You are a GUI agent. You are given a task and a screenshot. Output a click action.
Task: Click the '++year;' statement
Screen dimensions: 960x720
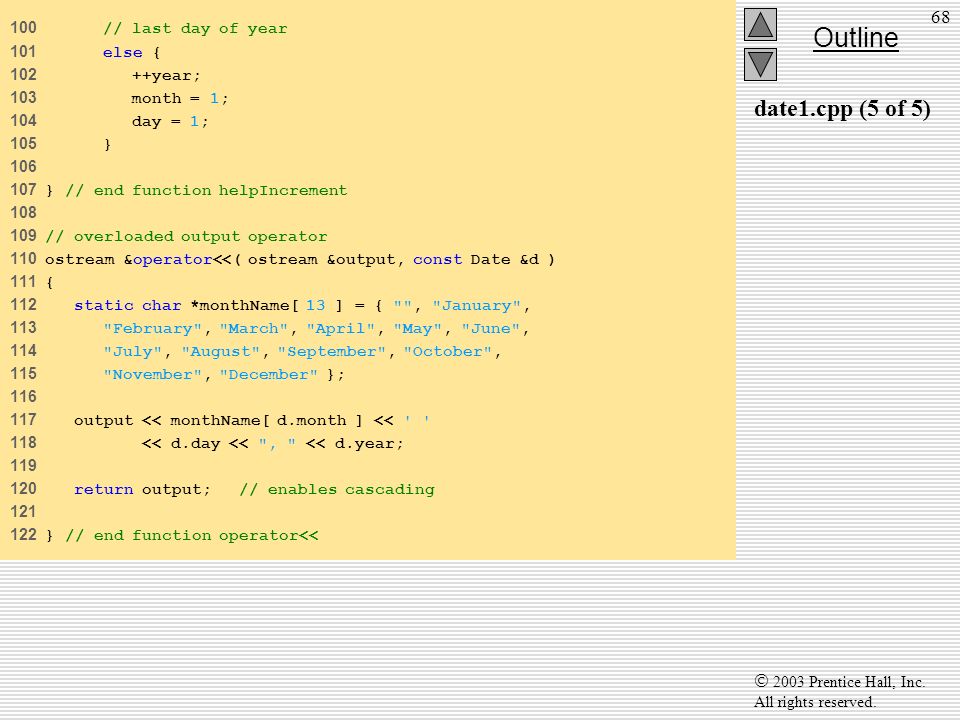tap(166, 75)
